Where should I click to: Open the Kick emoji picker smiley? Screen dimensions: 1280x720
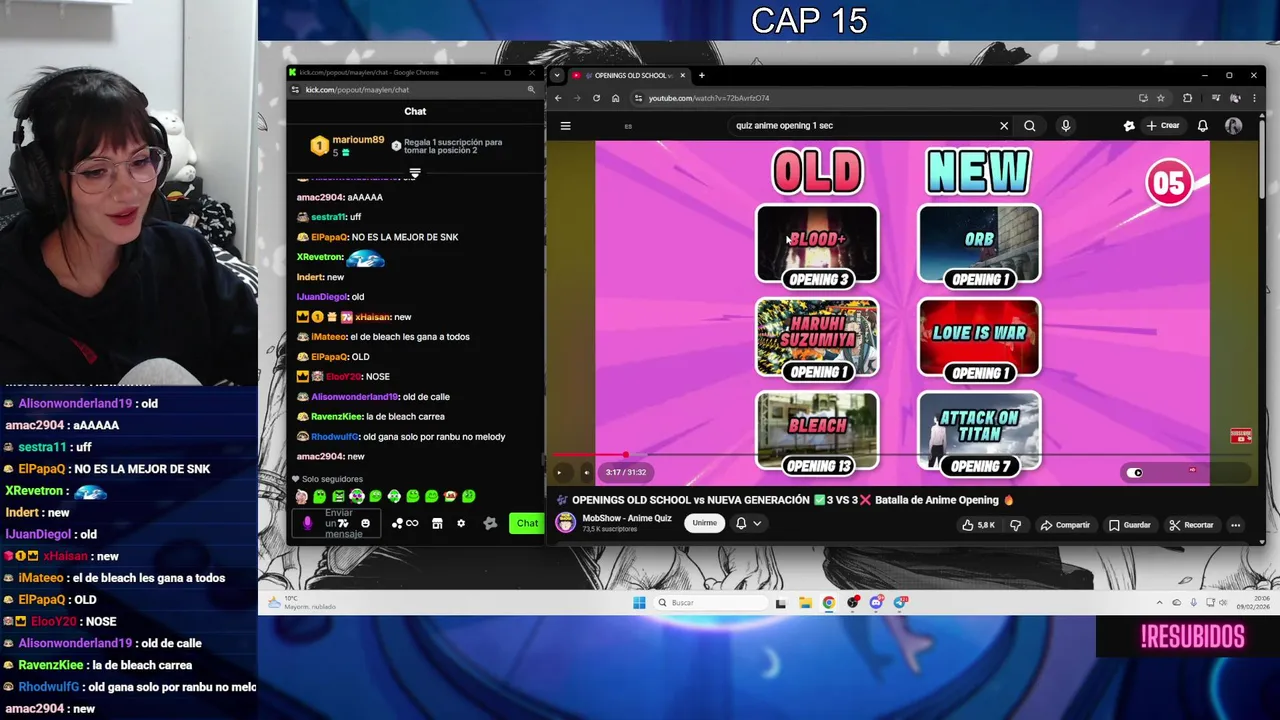pos(365,523)
